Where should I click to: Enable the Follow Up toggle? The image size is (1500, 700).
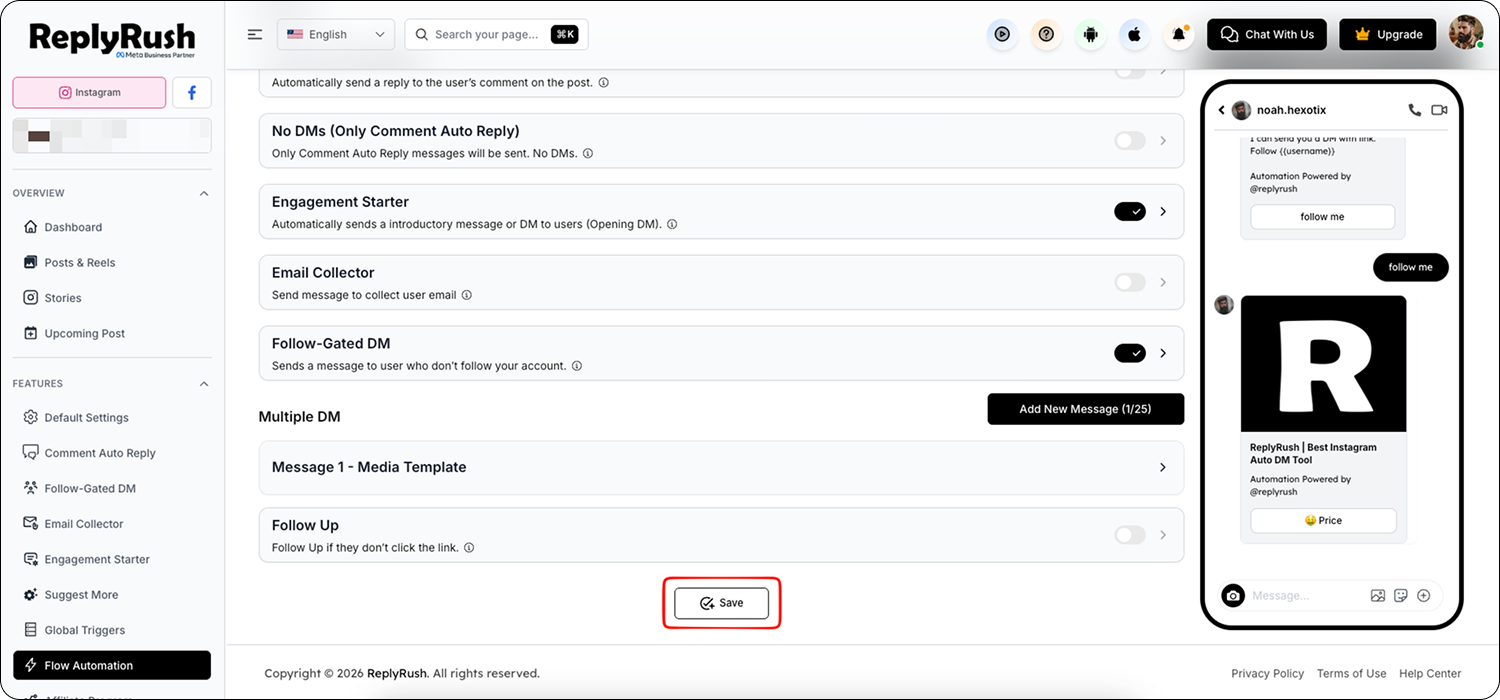[1130, 535]
